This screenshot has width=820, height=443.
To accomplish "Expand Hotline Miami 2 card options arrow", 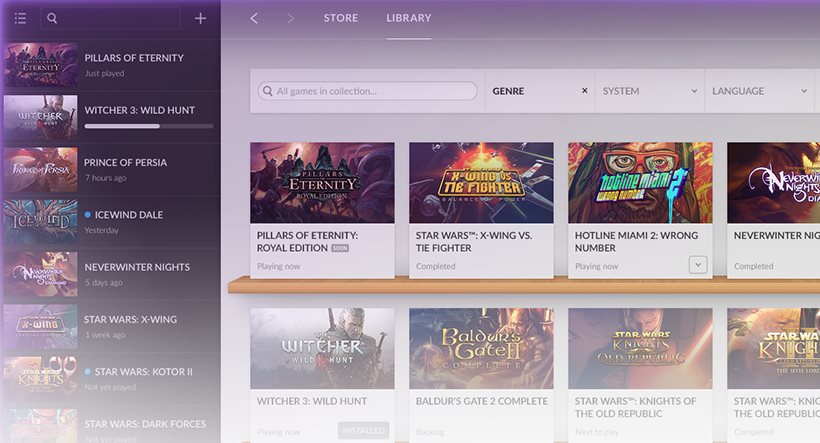I will [x=698, y=265].
